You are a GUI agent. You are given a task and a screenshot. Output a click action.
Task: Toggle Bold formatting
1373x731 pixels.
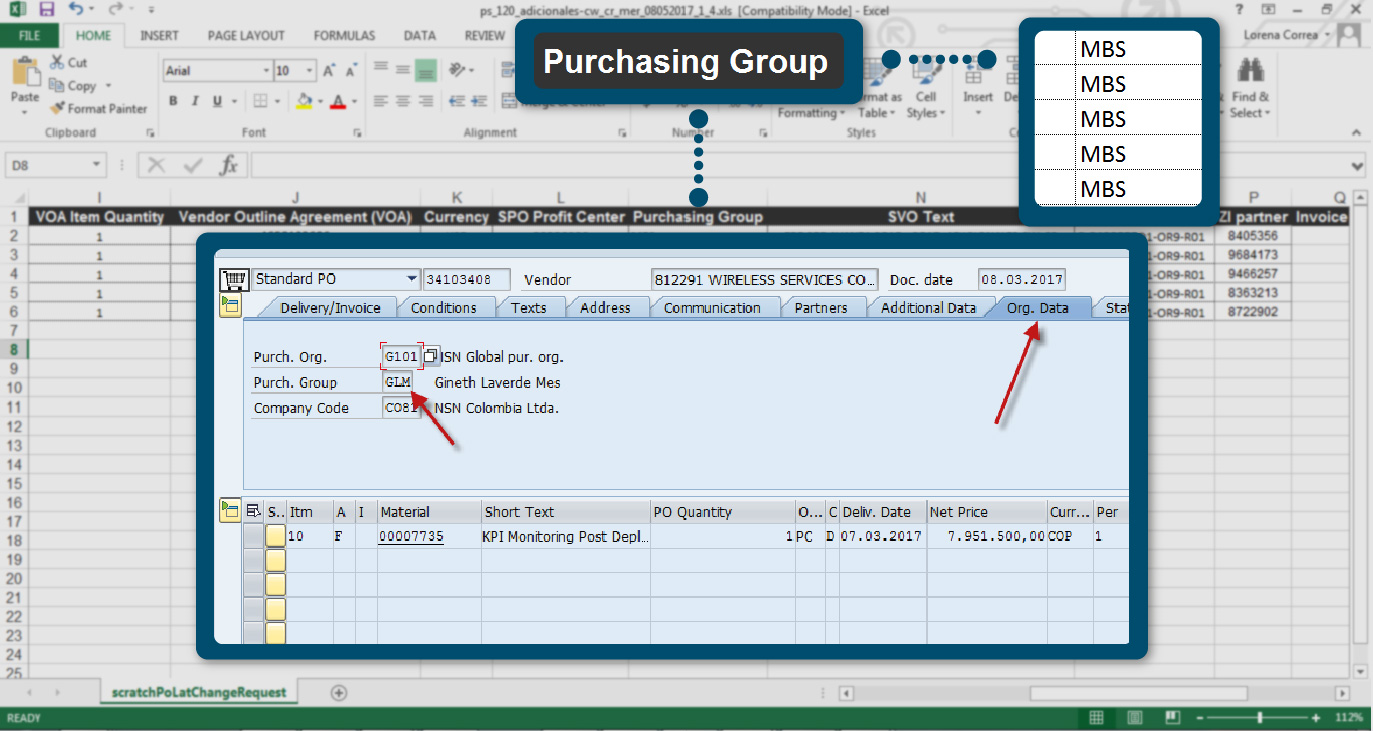click(x=173, y=101)
